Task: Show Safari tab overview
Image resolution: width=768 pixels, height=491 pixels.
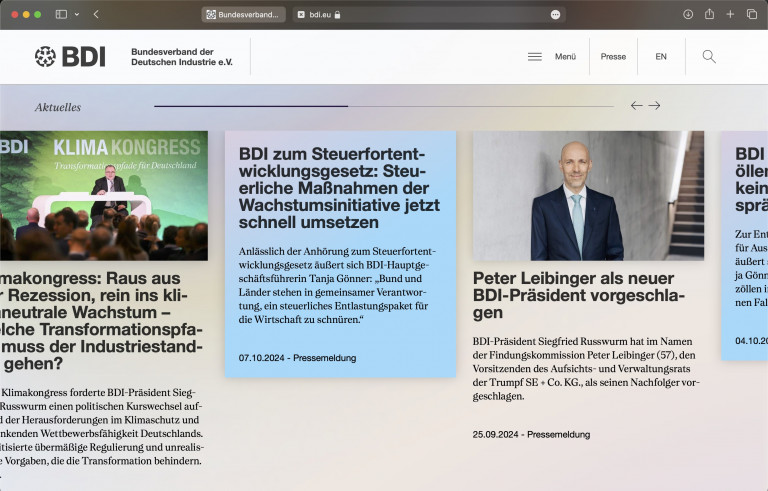Action: coord(752,15)
